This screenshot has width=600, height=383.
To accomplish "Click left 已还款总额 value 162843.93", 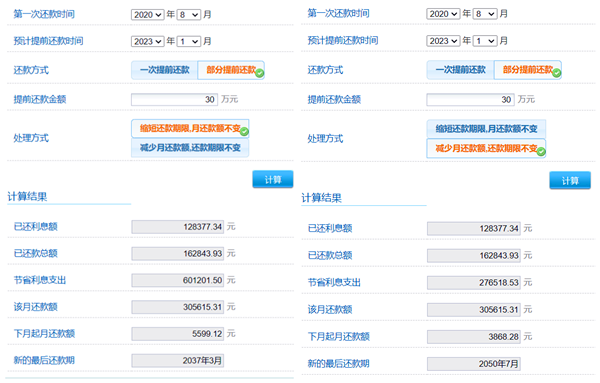I will (178, 254).
